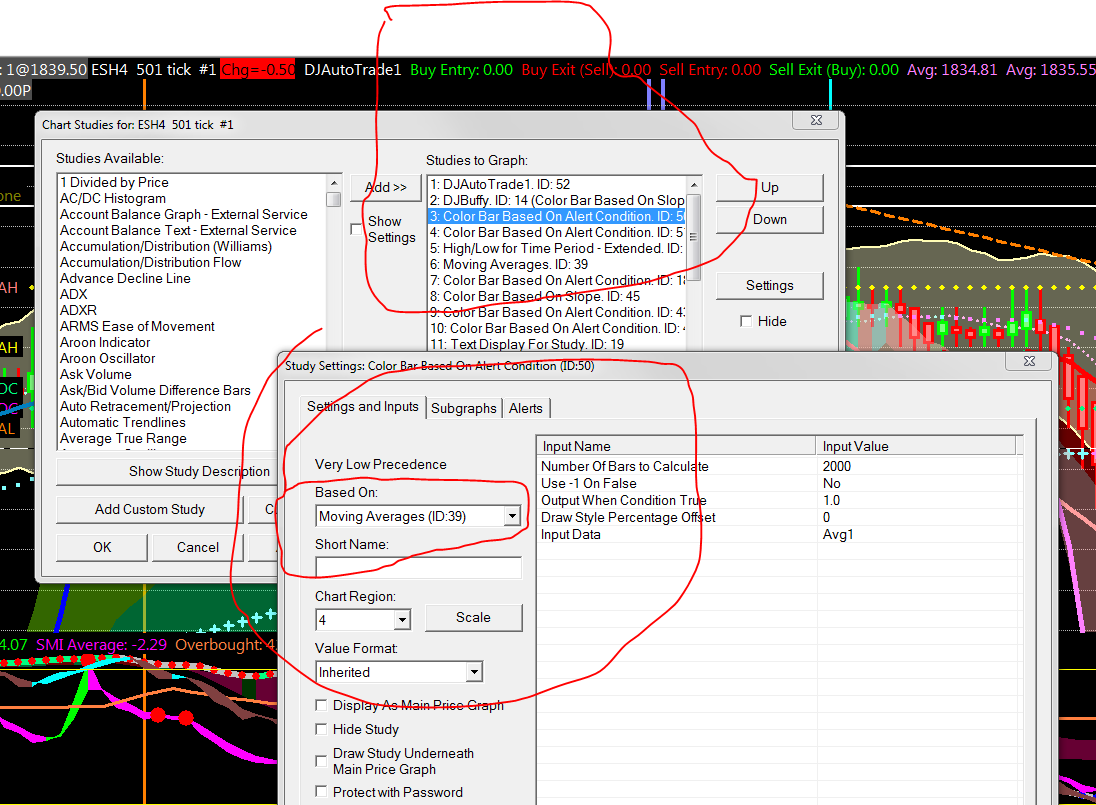The image size is (1096, 805).
Task: Close the Chart Studies dialog
Action: 814,120
